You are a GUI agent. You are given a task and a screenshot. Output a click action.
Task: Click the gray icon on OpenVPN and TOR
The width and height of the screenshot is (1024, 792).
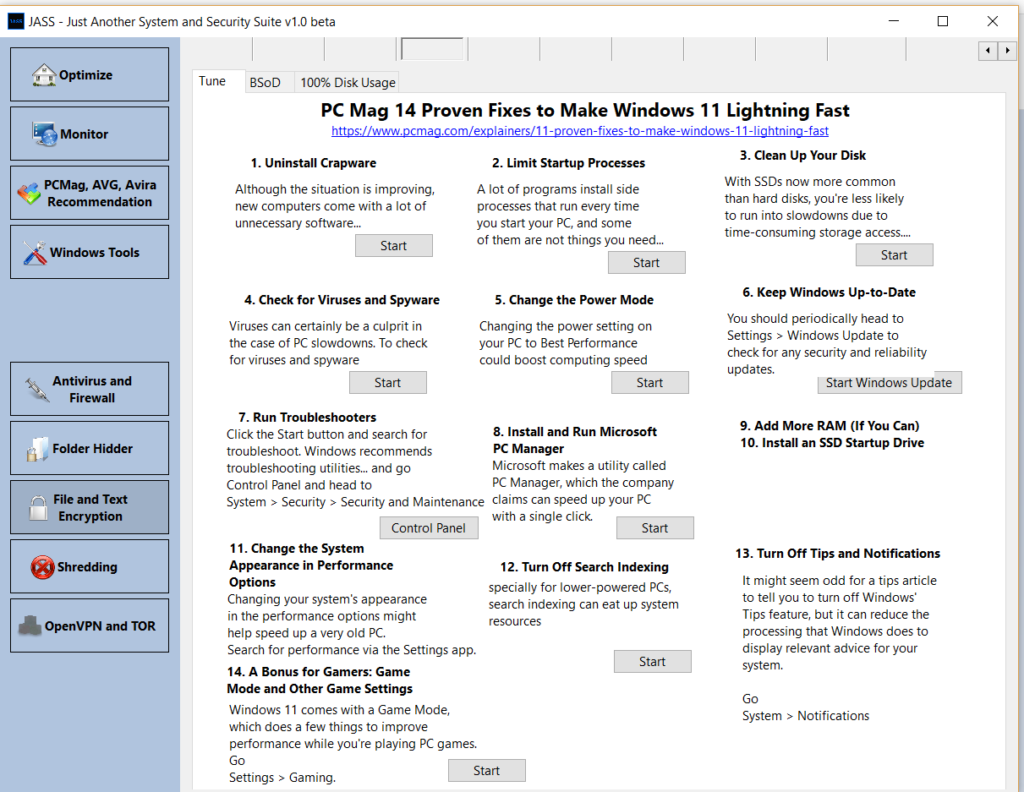30,626
